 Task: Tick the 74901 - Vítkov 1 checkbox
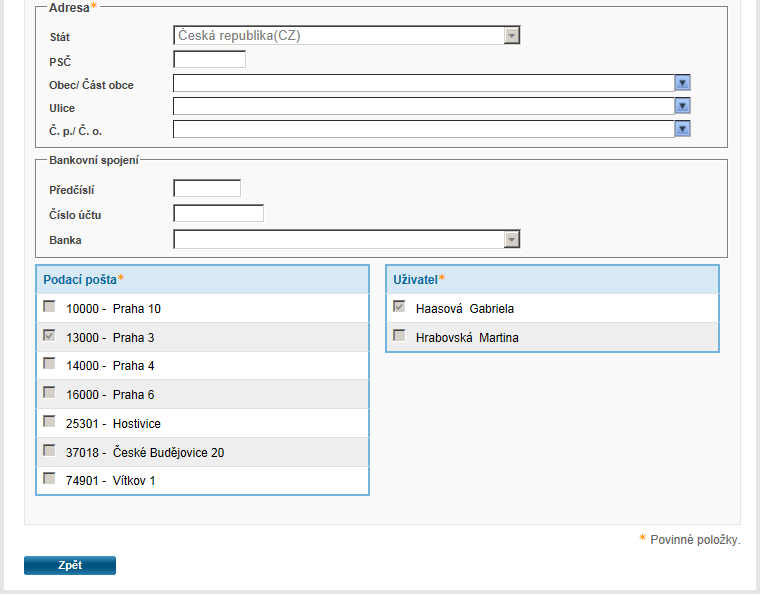(49, 479)
